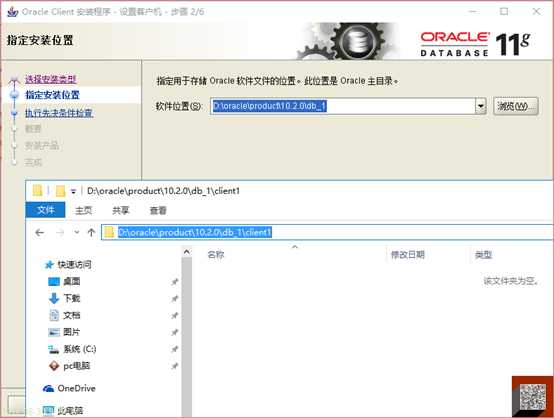Click the 桌面 desktop icon
Image resolution: width=554 pixels, height=418 pixels.
click(x=54, y=282)
